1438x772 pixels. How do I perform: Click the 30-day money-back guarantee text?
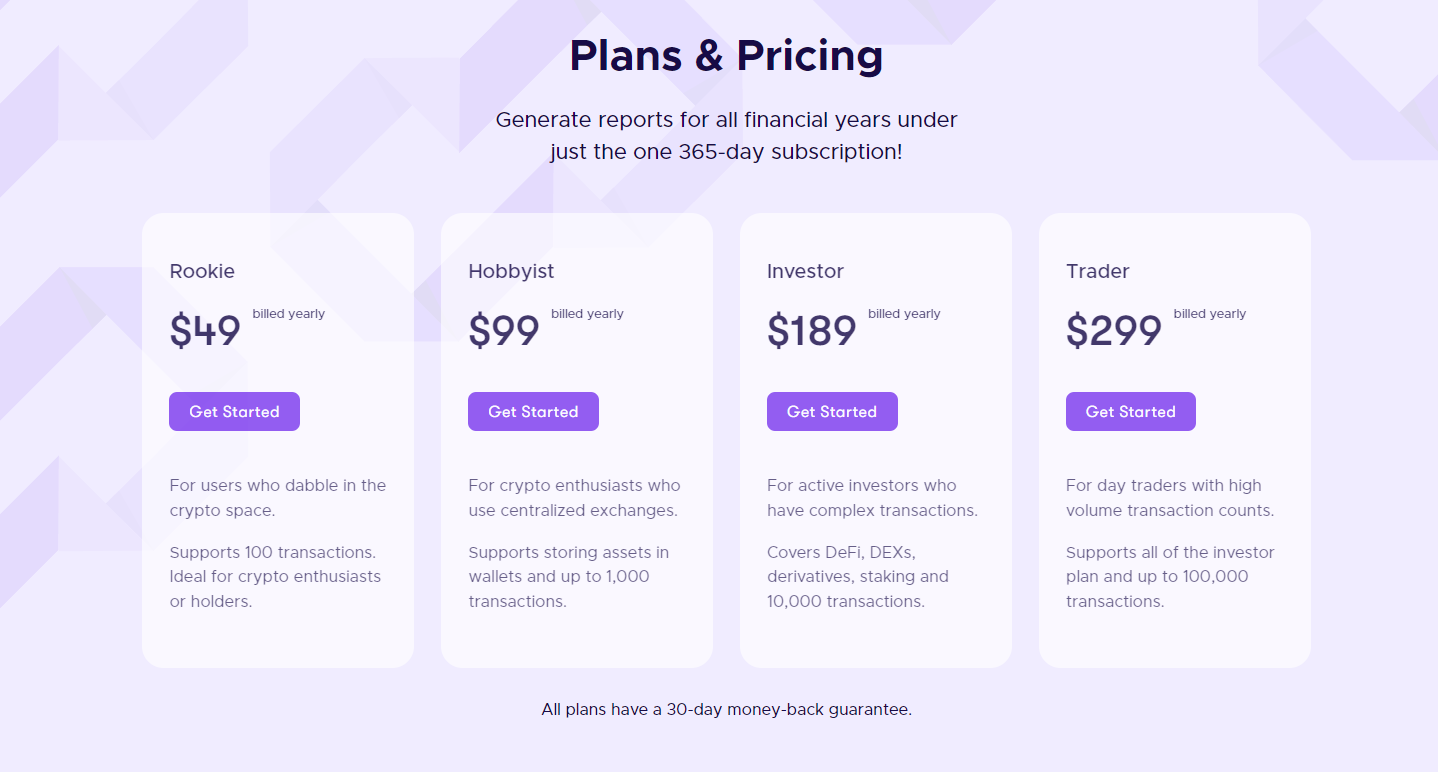click(727, 710)
